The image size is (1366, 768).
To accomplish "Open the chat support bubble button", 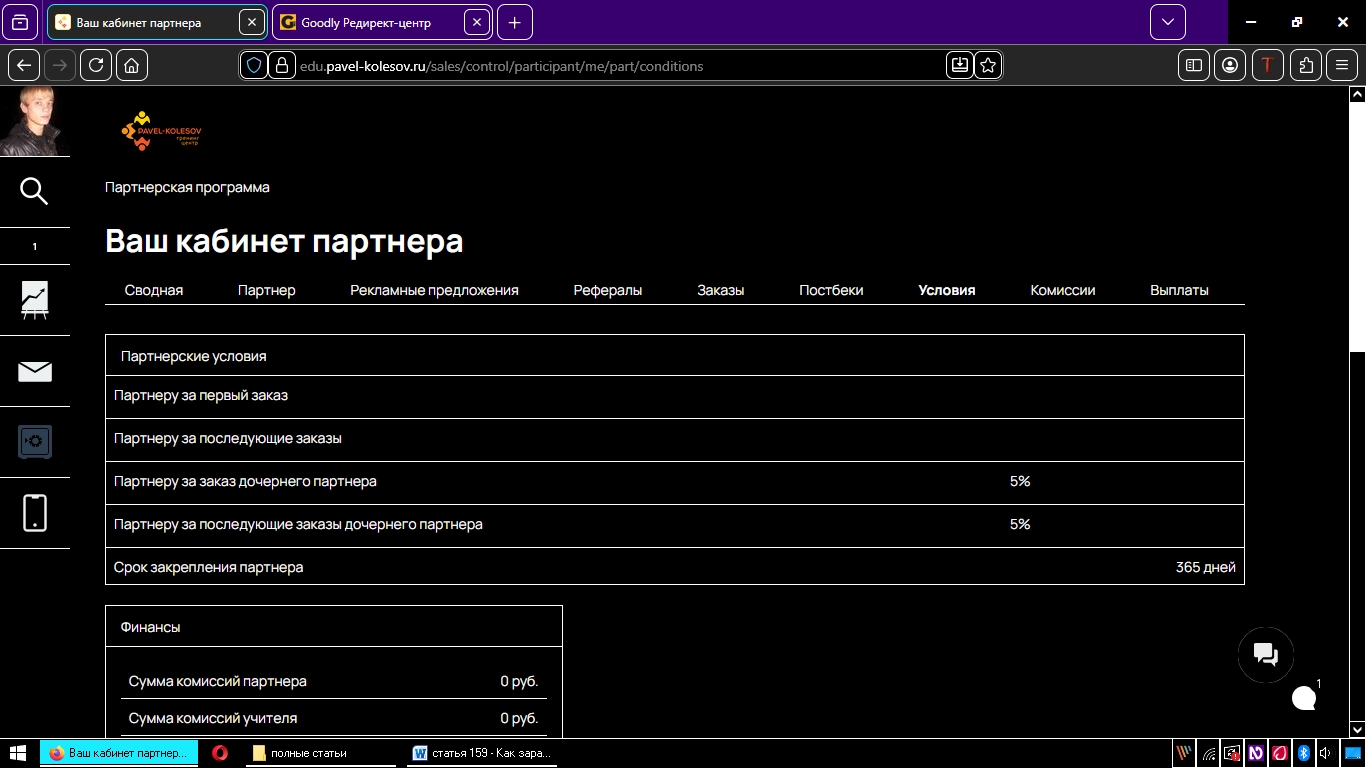I will [1265, 655].
